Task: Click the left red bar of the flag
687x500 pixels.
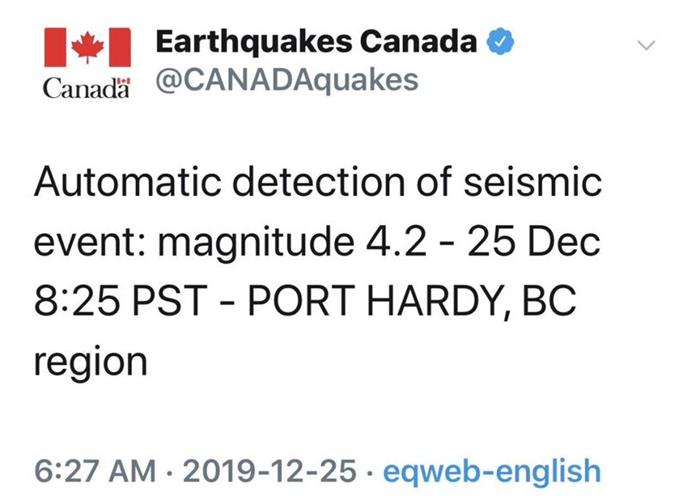Action: pos(55,46)
